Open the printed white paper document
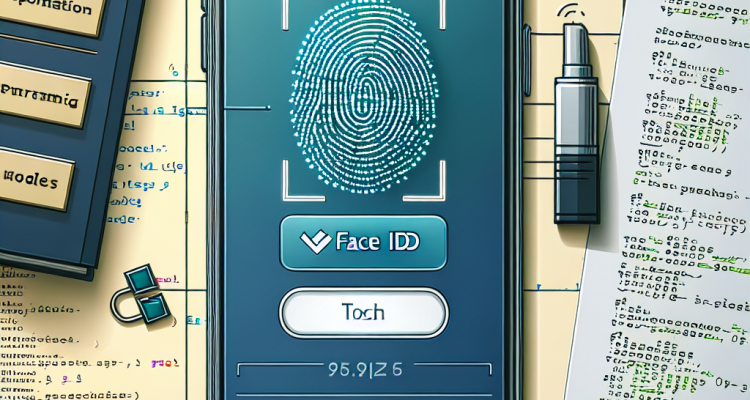The height and width of the screenshot is (400, 750). tap(670, 201)
